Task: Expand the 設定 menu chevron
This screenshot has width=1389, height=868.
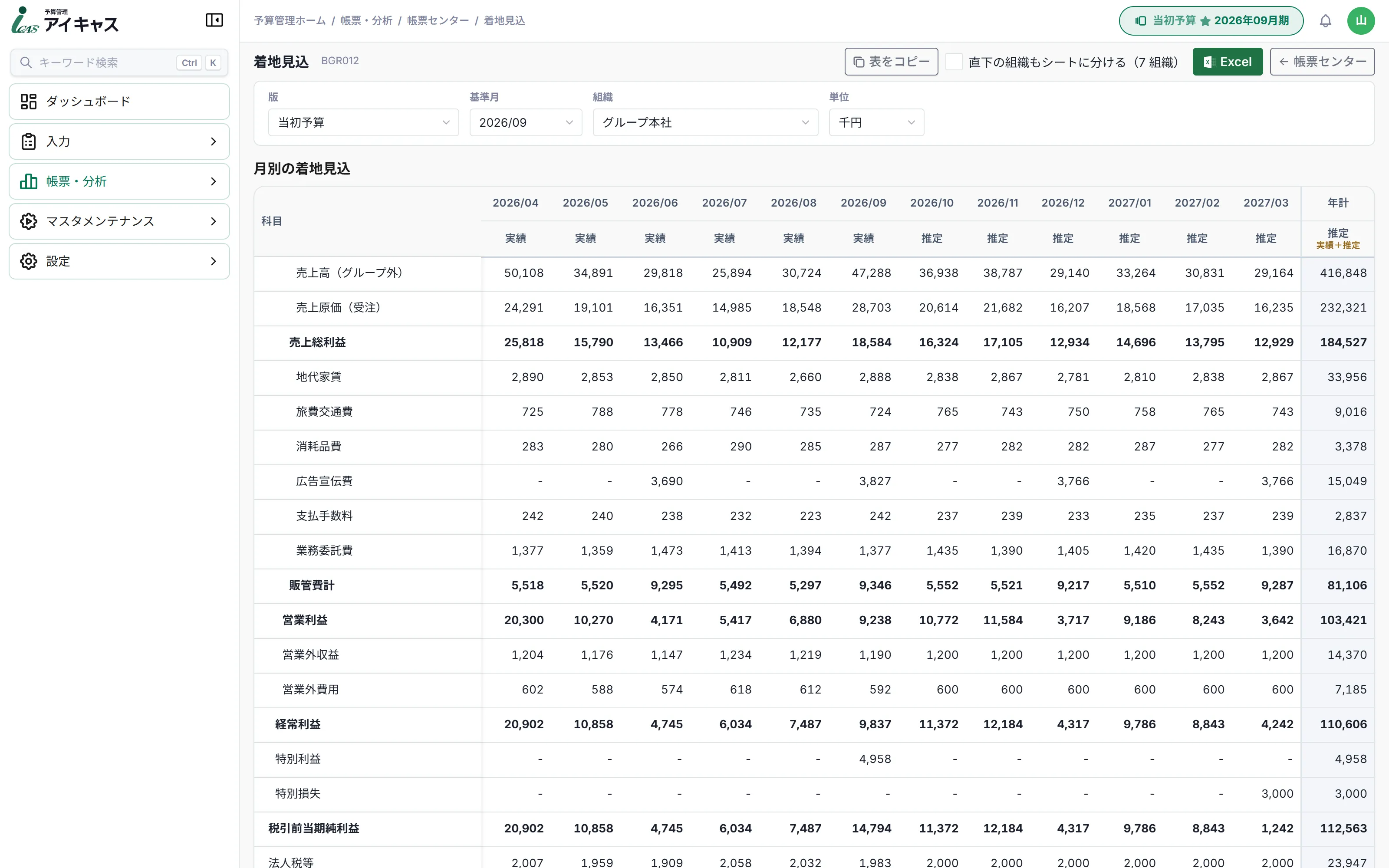Action: click(x=214, y=261)
